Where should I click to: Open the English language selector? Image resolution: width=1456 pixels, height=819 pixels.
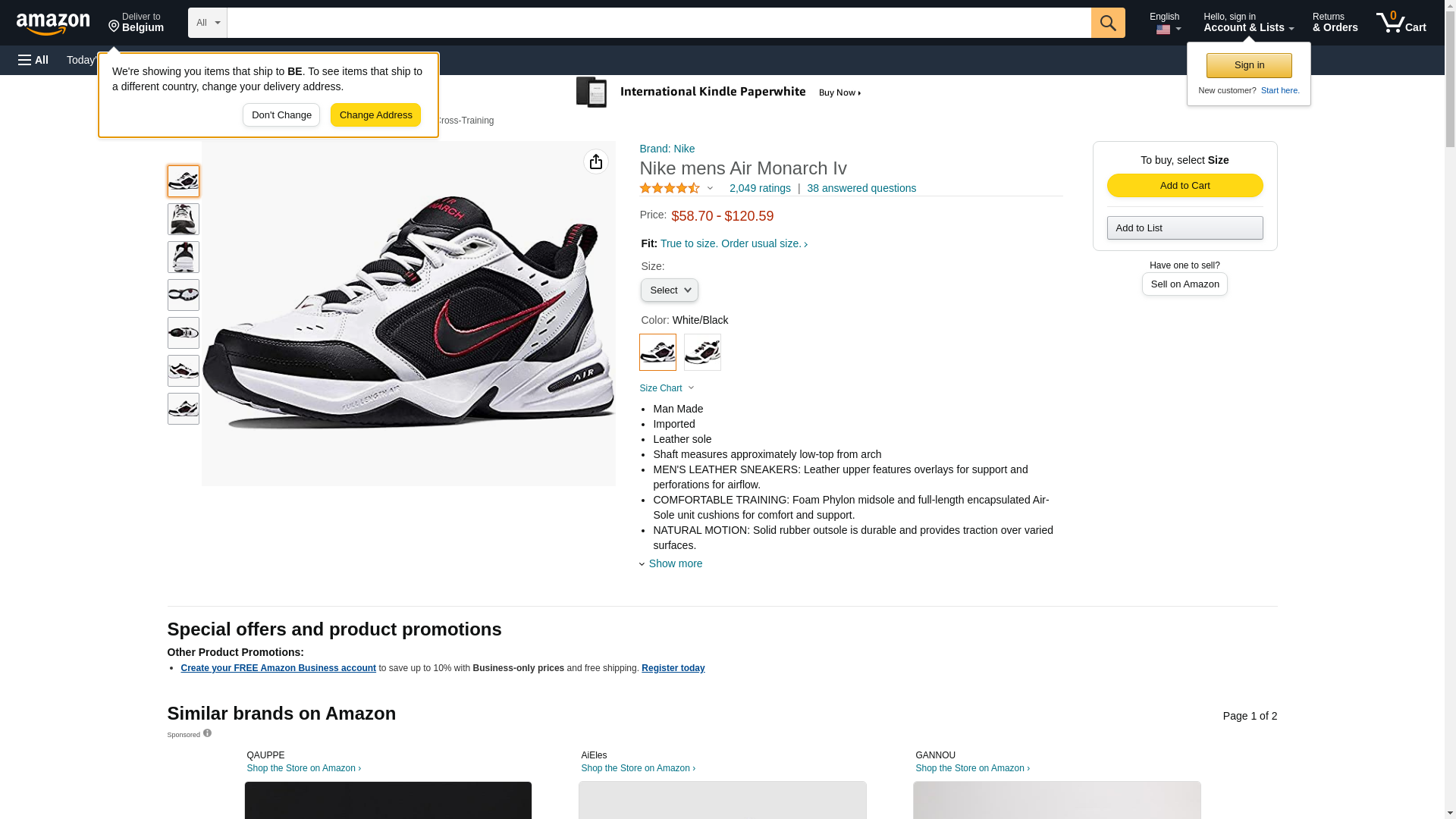click(1165, 23)
